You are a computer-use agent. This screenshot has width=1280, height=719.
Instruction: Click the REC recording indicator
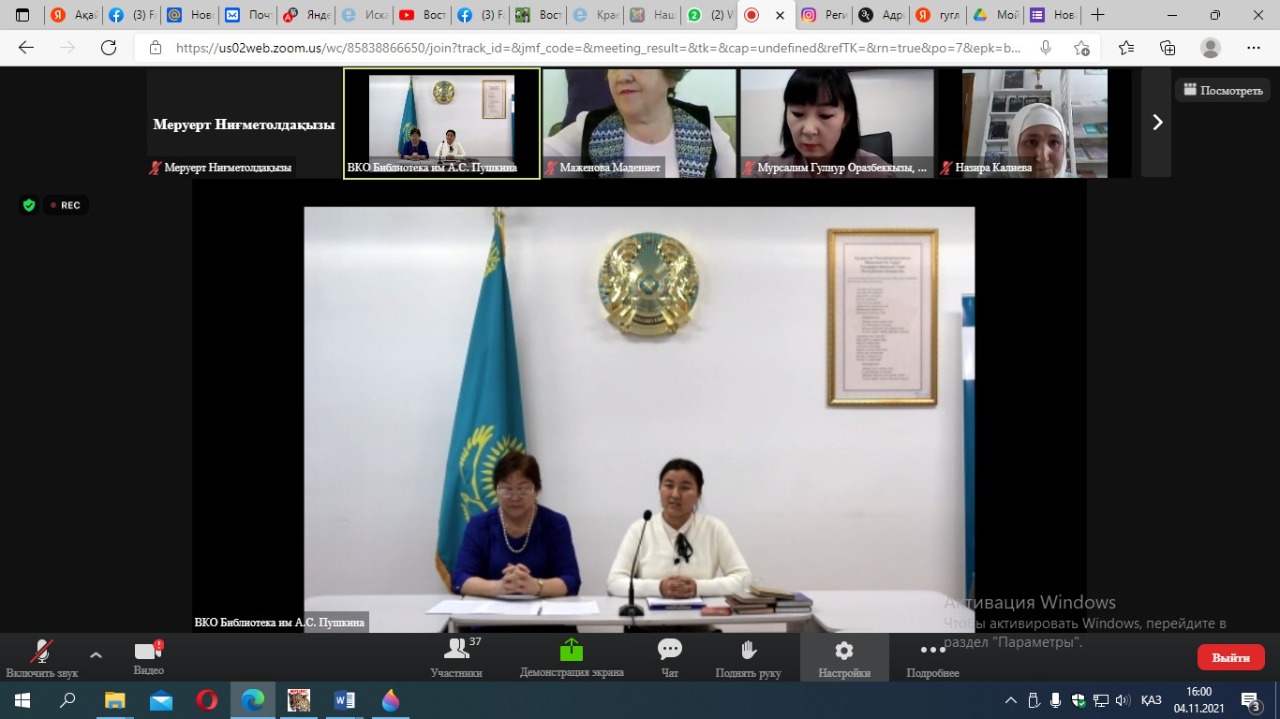pyautogui.click(x=66, y=205)
